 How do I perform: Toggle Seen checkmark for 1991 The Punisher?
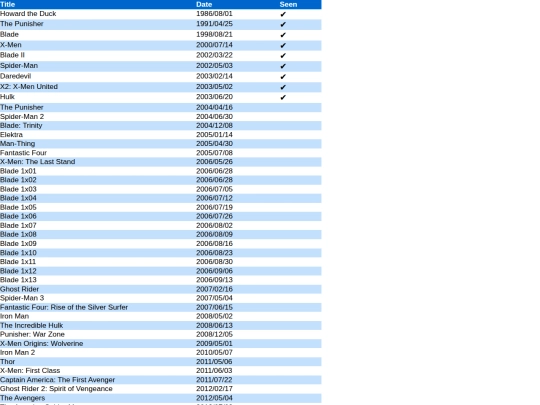click(283, 24)
